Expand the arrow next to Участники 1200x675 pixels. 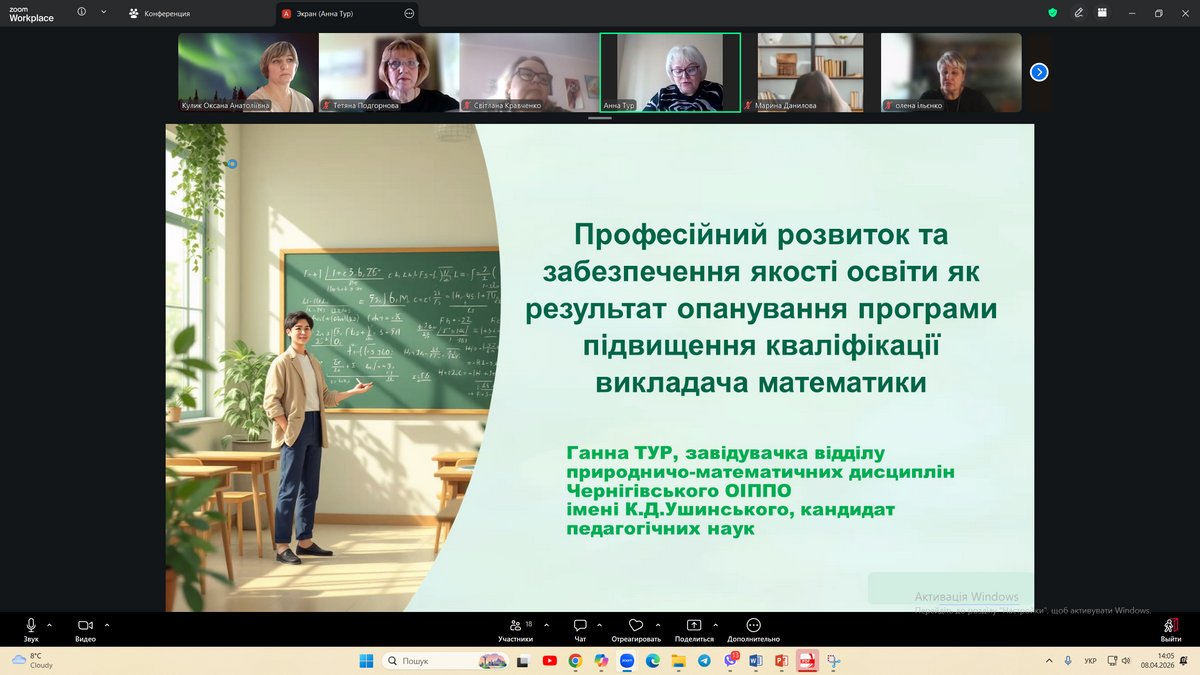(544, 623)
